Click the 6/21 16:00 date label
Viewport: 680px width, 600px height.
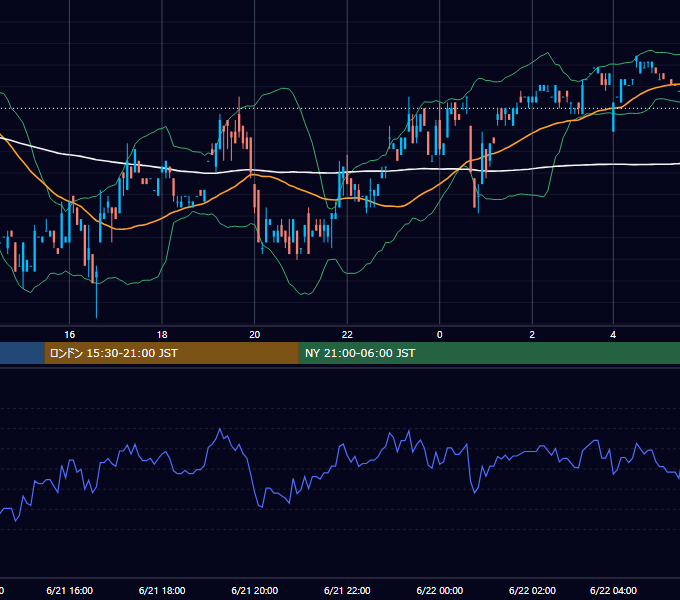click(69, 590)
